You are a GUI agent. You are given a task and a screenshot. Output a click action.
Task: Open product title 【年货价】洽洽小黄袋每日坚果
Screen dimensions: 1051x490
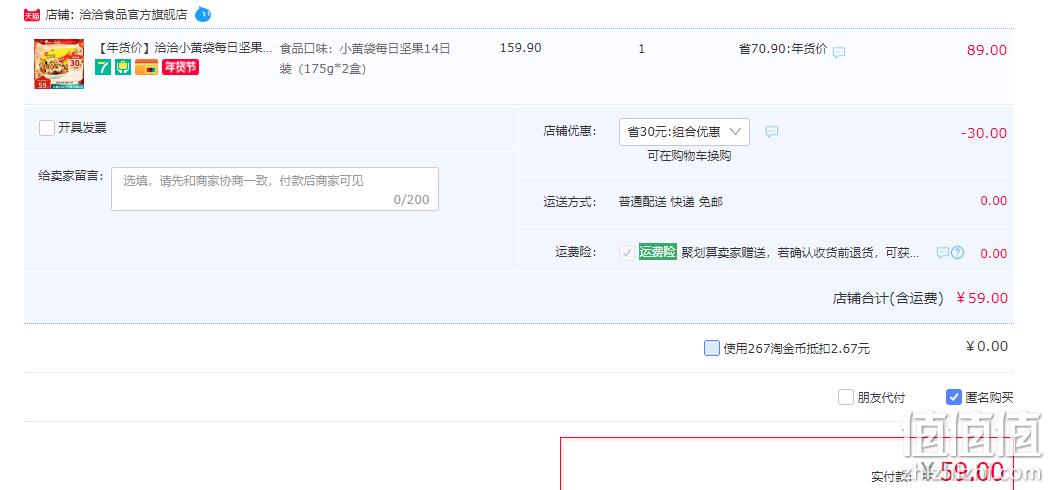click(185, 48)
